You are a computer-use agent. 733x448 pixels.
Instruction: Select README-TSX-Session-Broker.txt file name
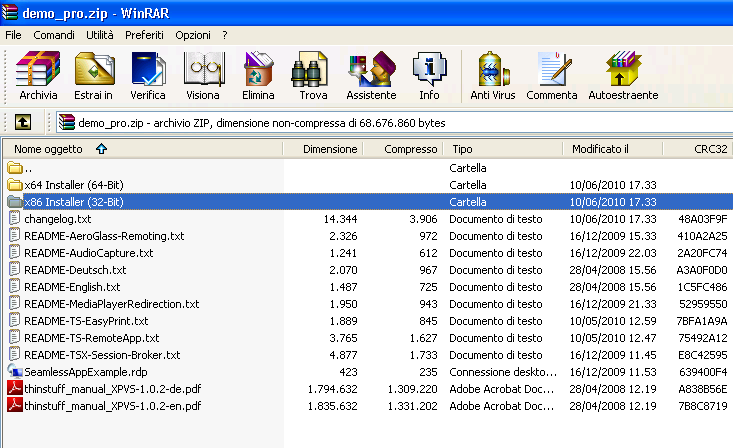pyautogui.click(x=102, y=355)
